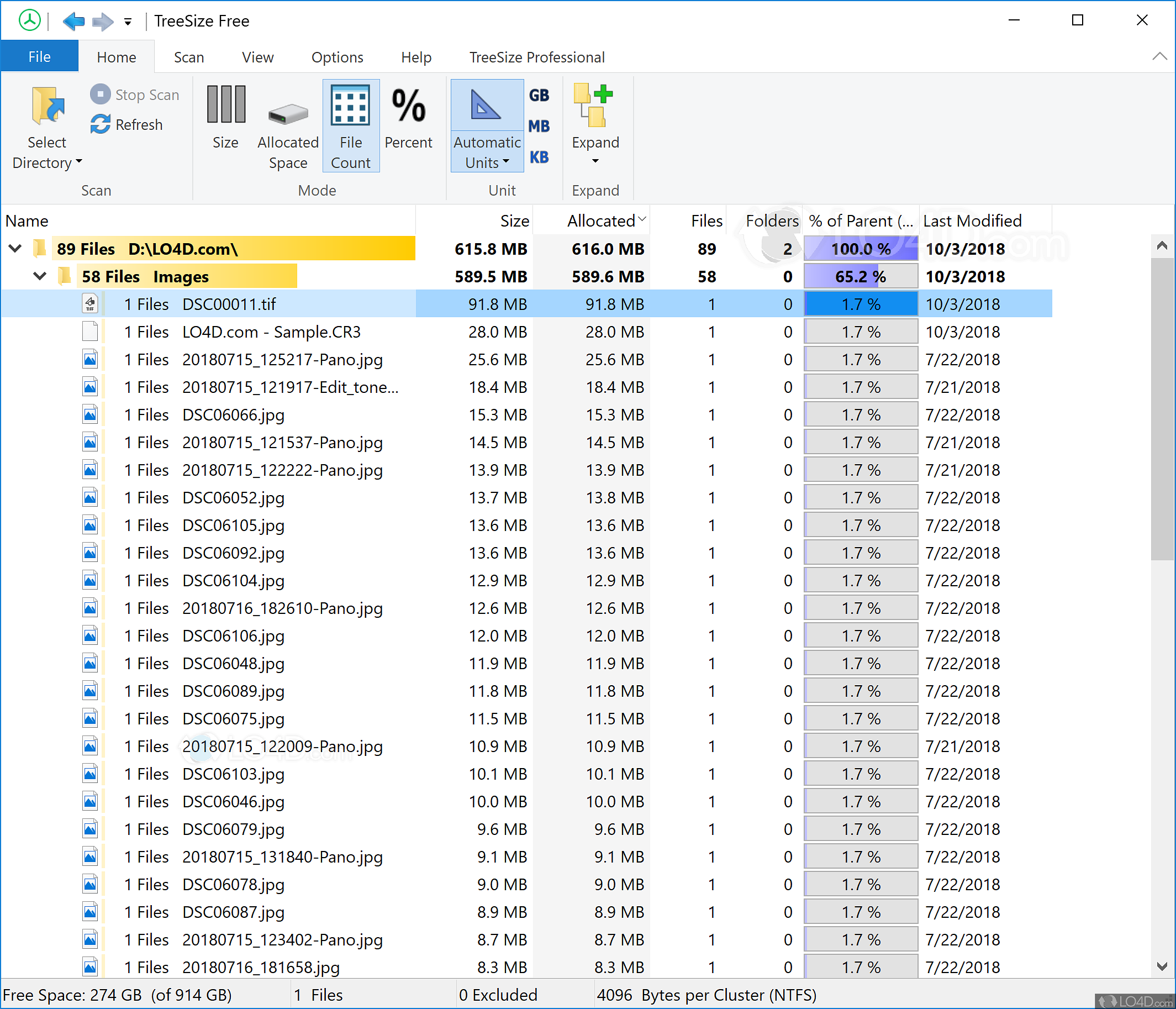Open the TreeSize Professional page

(536, 56)
